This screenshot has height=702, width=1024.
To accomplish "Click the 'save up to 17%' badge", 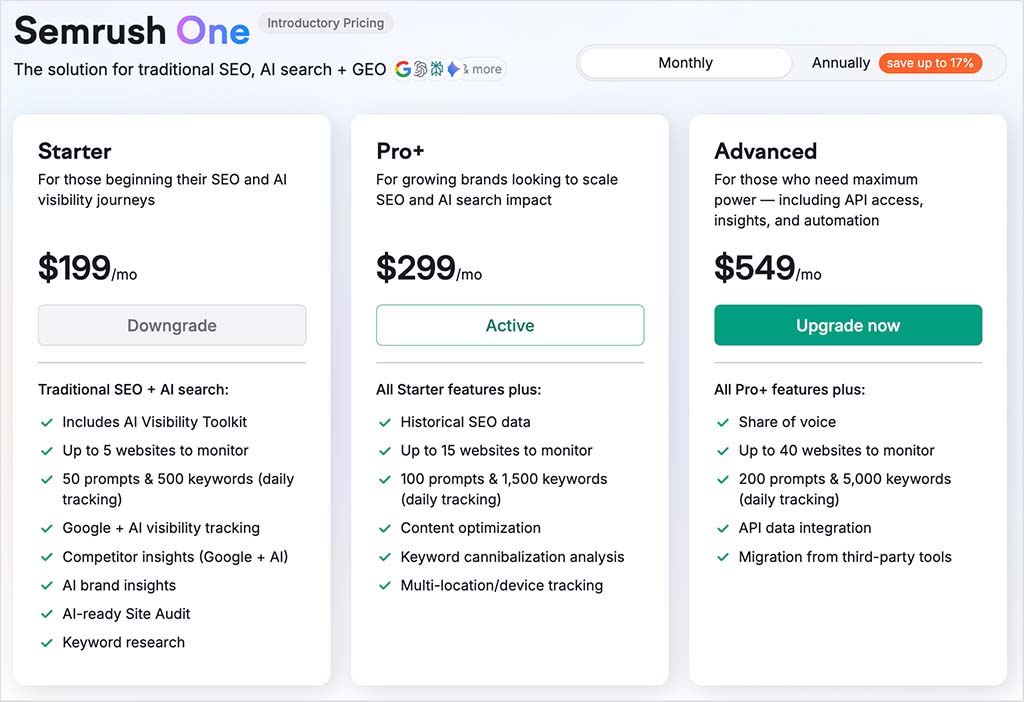I will (930, 62).
